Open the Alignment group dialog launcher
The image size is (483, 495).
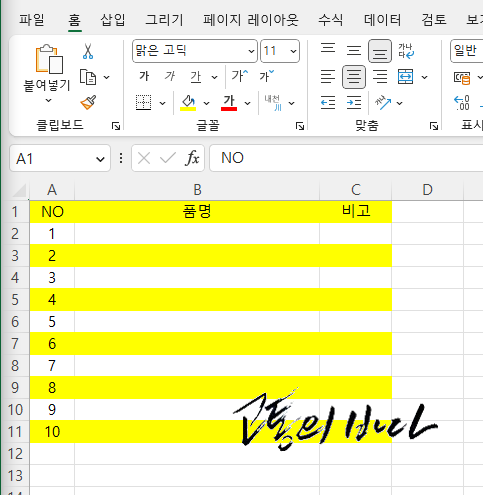(434, 126)
